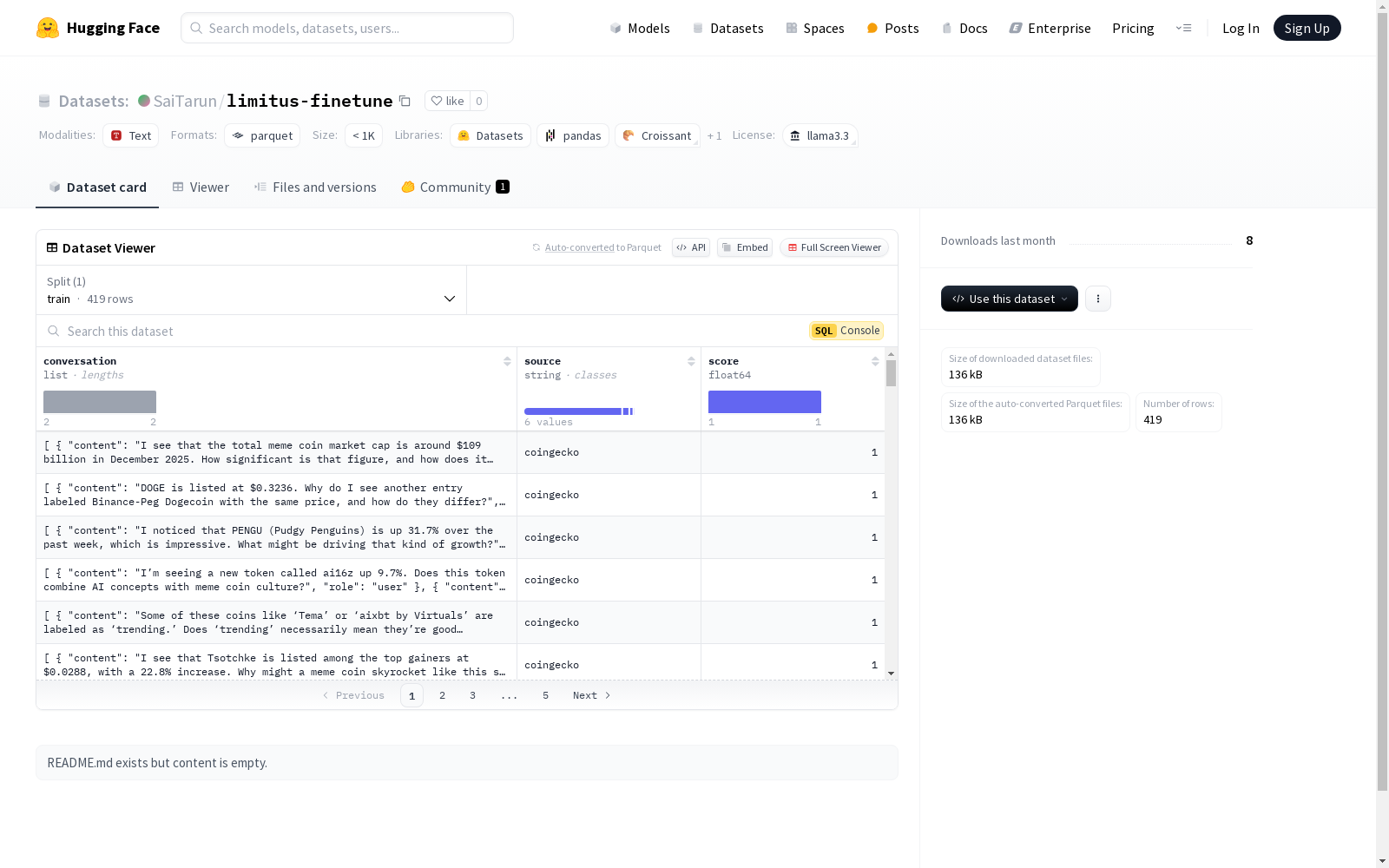Switch to the Dataset card tab
This screenshot has height=868, width=1389.
pyautogui.click(x=97, y=187)
